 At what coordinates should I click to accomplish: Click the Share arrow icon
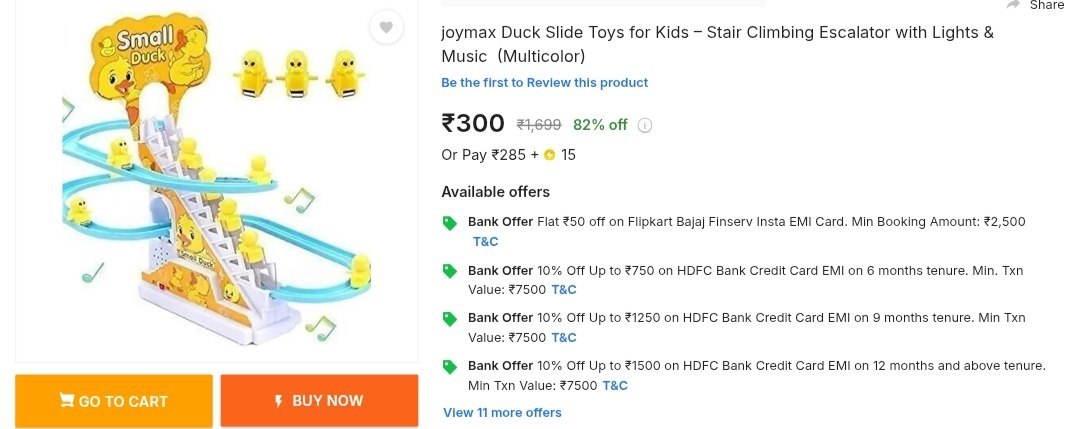click(x=1013, y=5)
